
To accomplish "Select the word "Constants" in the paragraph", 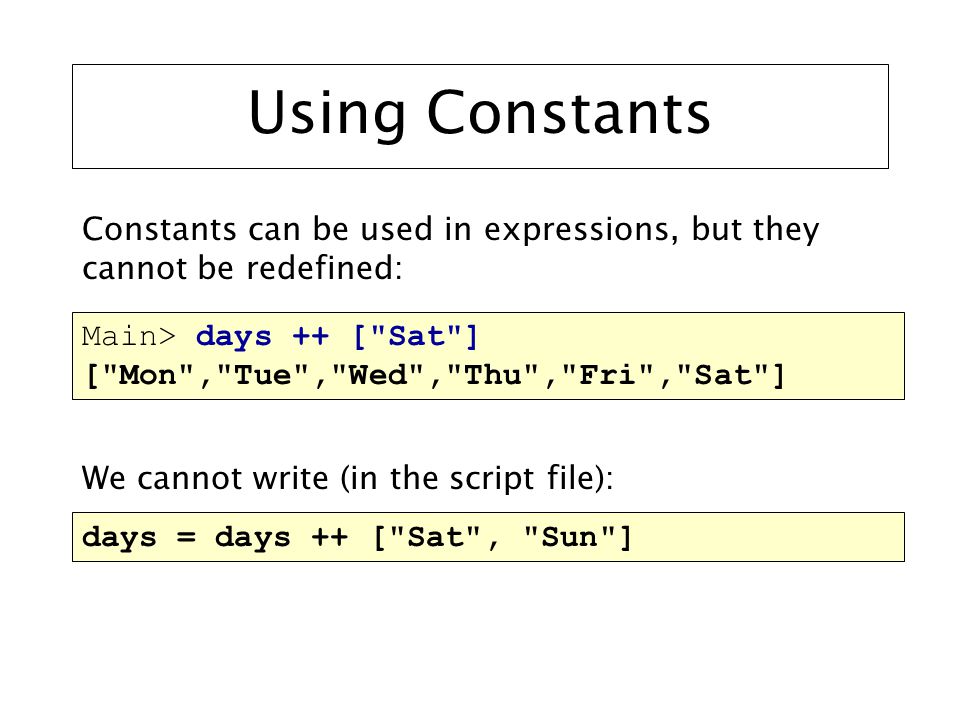I will [x=159, y=229].
